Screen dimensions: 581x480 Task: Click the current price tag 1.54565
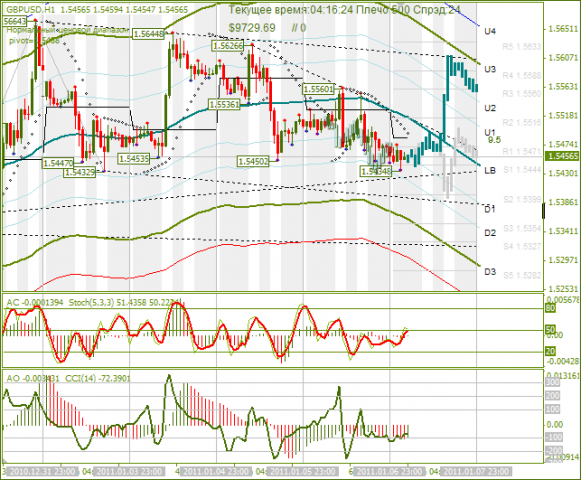click(562, 156)
